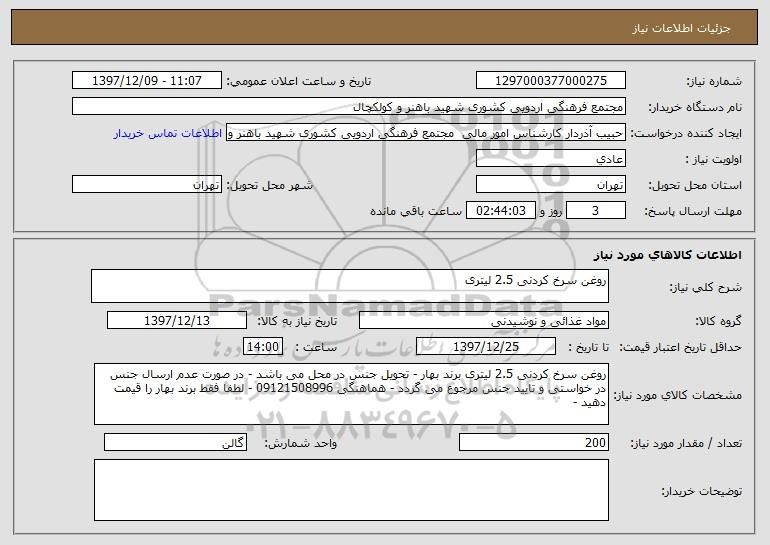The width and height of the screenshot is (770, 545).
Task: Select the goods group field مواد غذائی و نوشیدنی
Action: click(x=484, y=321)
